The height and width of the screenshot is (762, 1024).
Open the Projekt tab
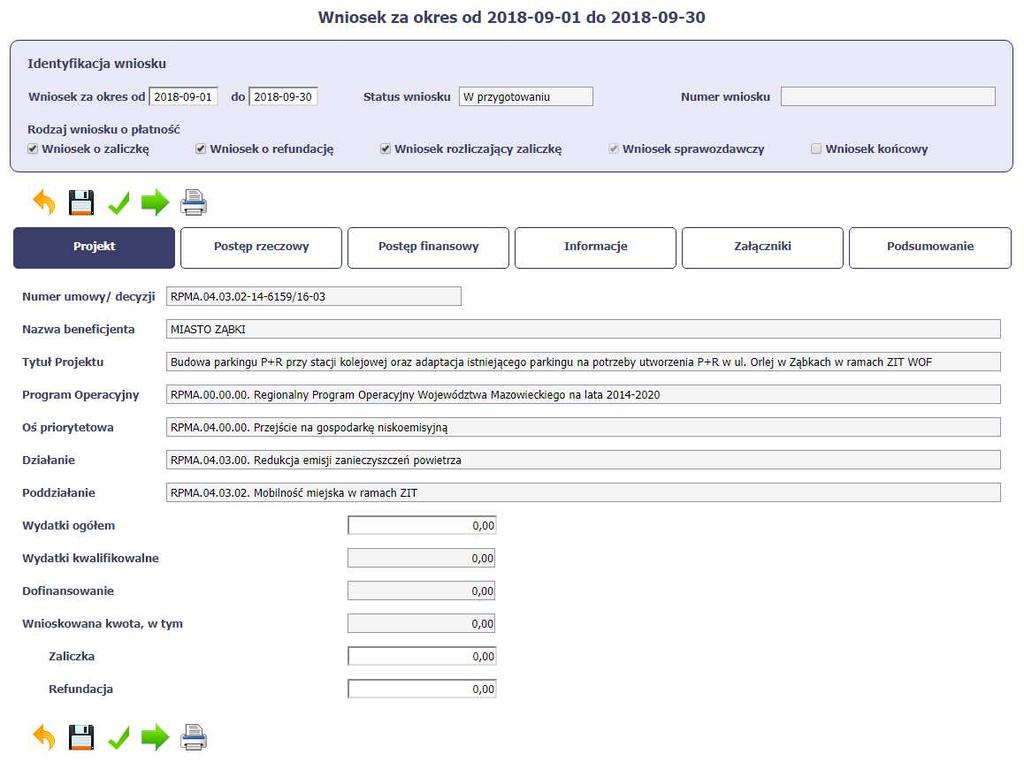click(94, 247)
